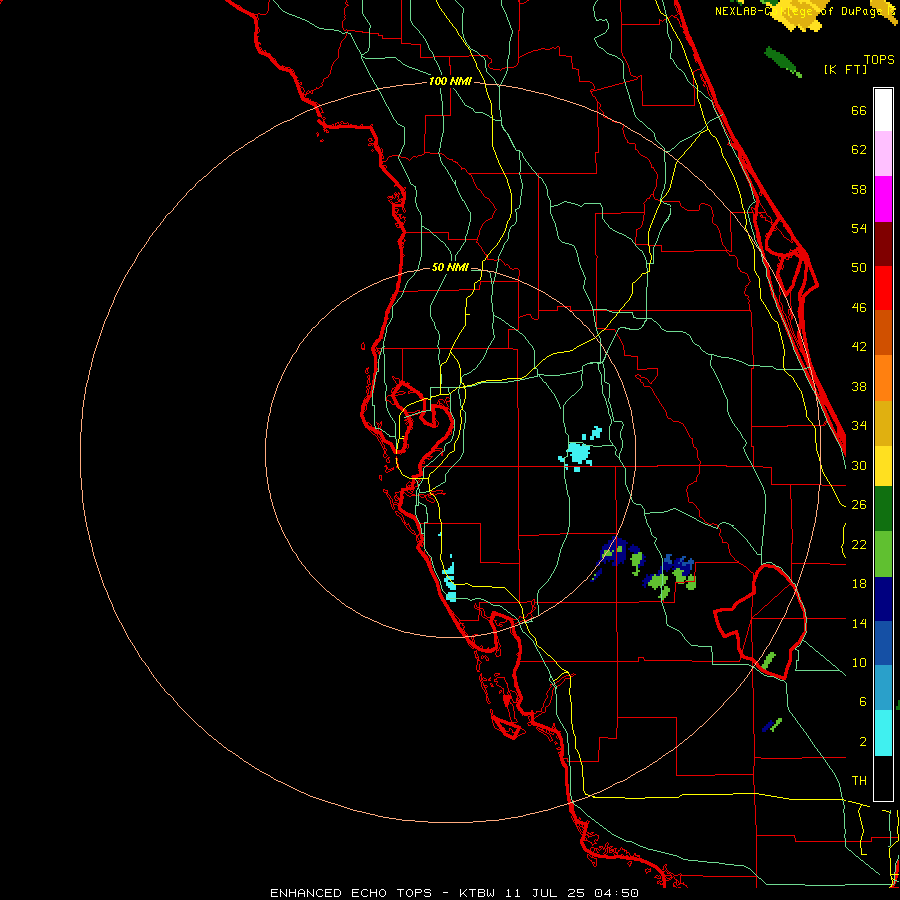This screenshot has width=900, height=900.
Task: Click the legend value '46'
Action: 859,308
